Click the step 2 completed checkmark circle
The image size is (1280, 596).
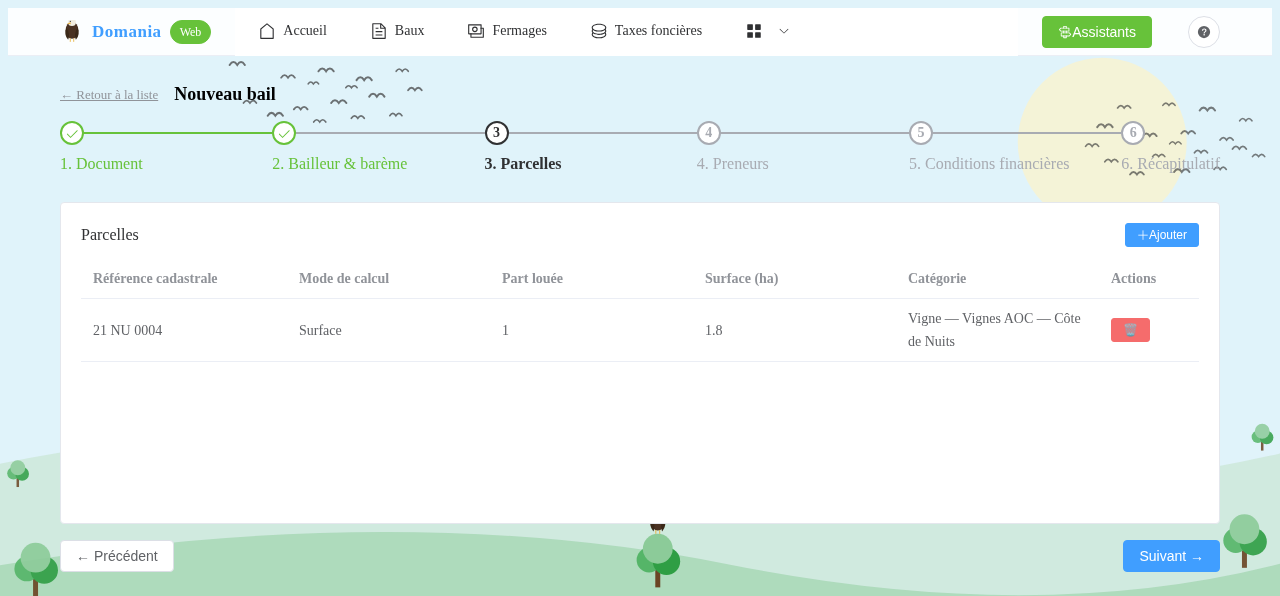(284, 133)
